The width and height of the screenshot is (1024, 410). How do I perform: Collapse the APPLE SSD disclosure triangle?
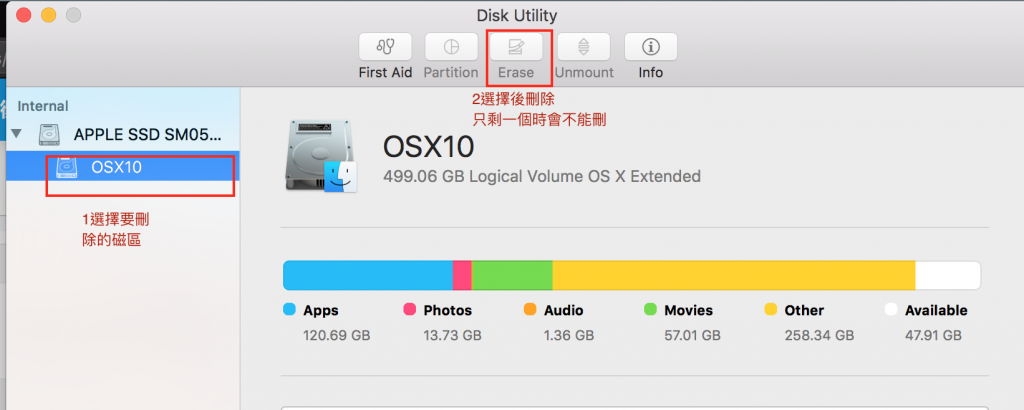click(x=16, y=133)
